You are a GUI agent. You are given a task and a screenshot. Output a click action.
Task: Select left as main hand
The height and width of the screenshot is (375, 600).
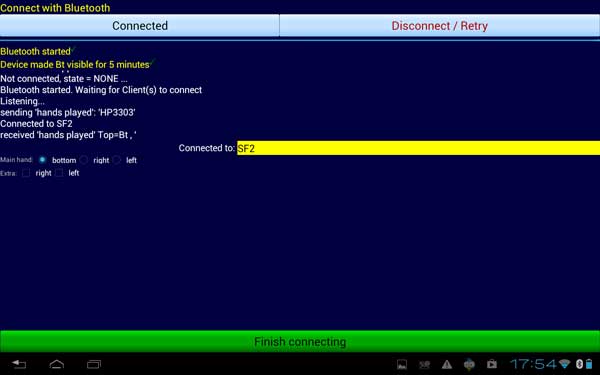117,160
